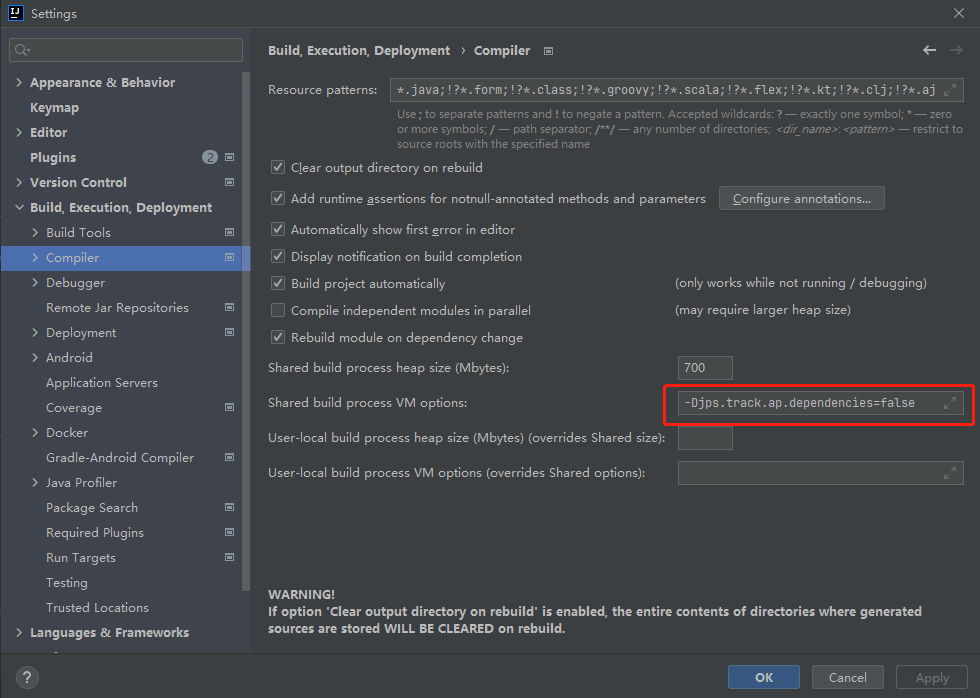The width and height of the screenshot is (980, 698).
Task: Click the User-local heap size field
Action: [x=705, y=438]
